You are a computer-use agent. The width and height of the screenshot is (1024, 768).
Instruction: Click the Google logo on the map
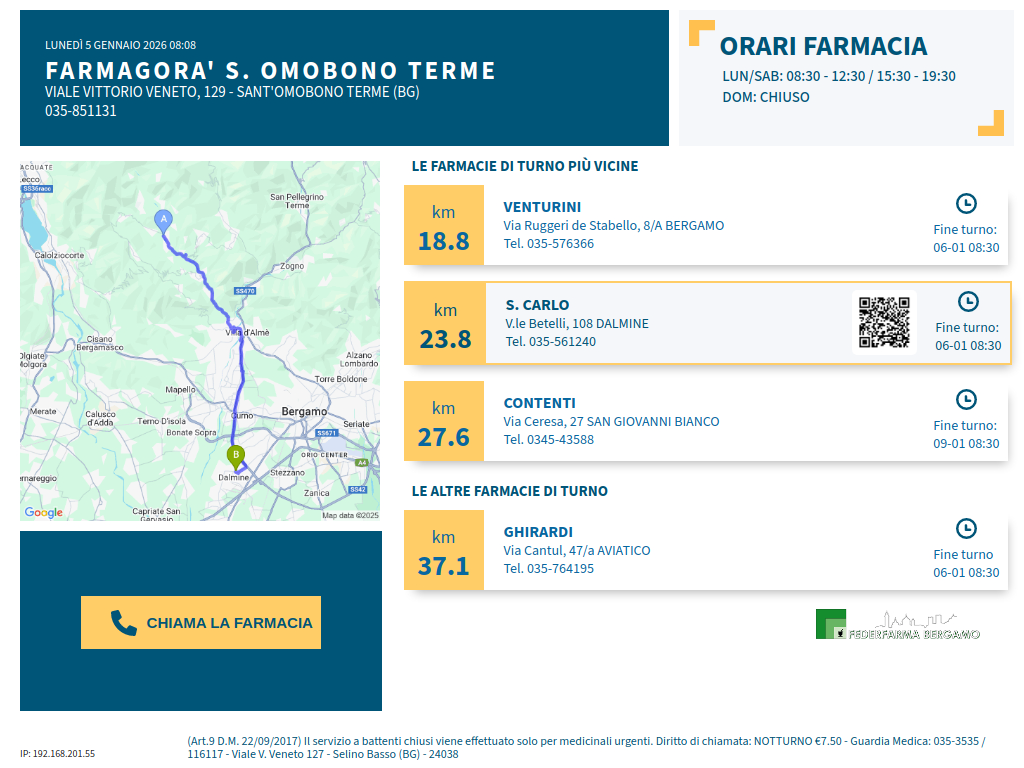click(44, 513)
